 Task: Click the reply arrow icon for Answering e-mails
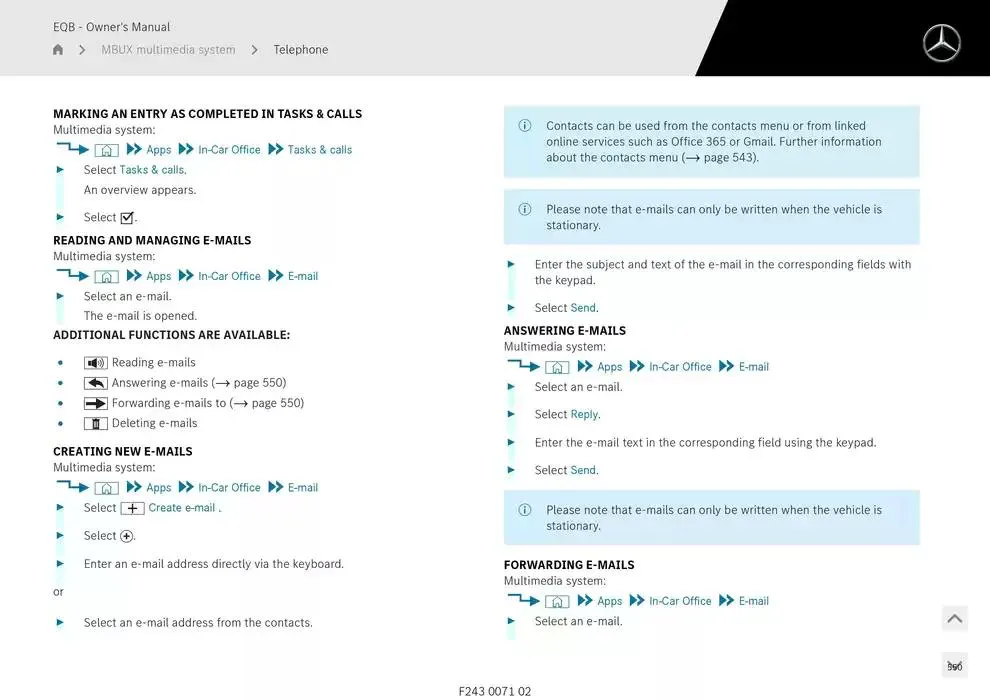coord(95,383)
